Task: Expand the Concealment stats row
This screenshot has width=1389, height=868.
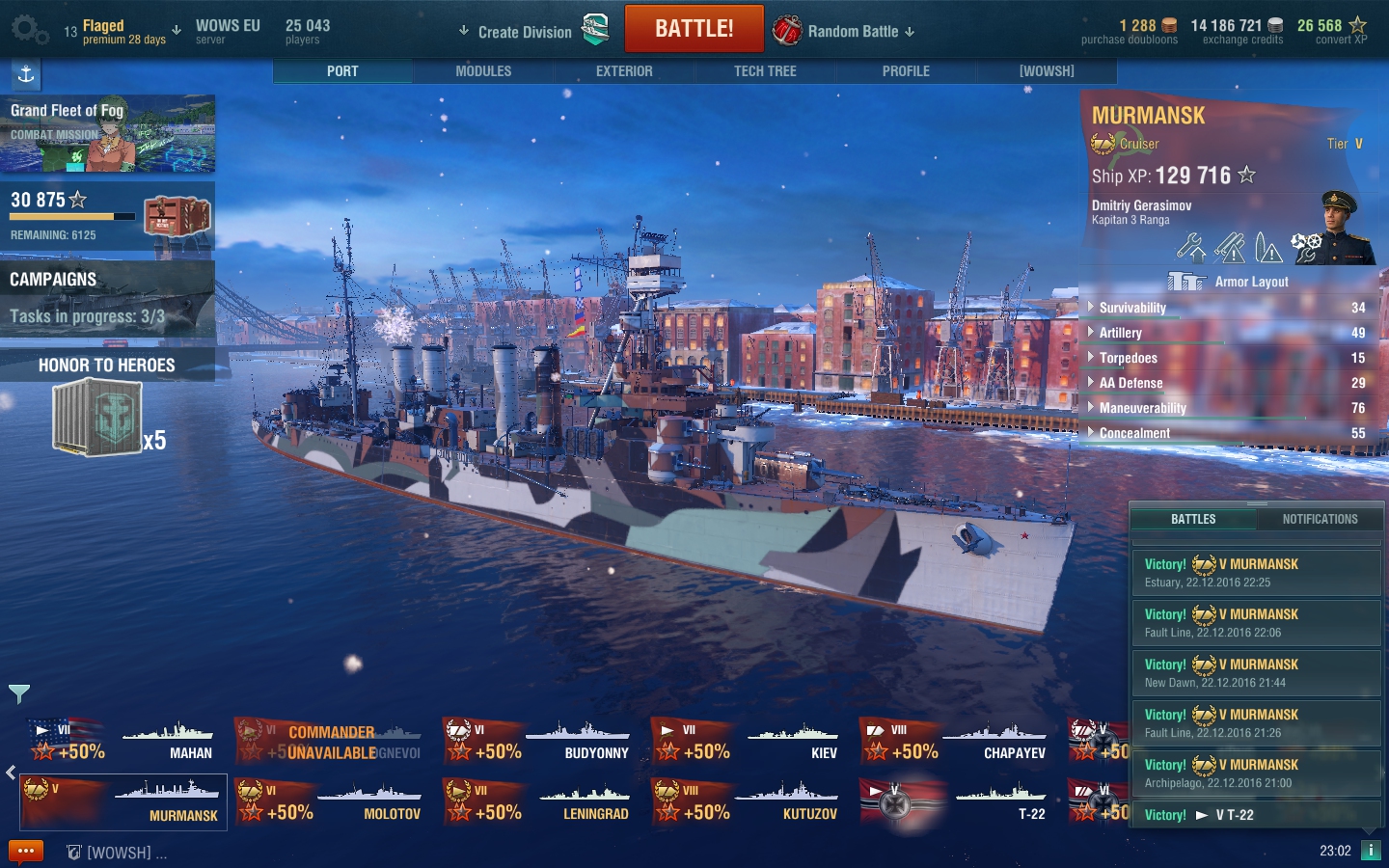Action: coord(1228,433)
